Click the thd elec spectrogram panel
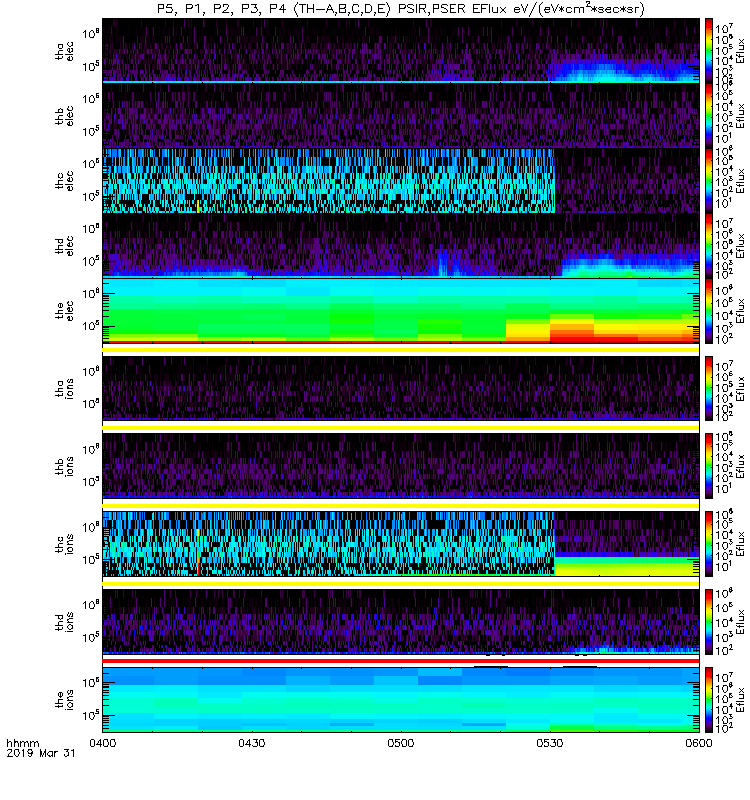Screen dimensions: 750x800 tap(401, 245)
